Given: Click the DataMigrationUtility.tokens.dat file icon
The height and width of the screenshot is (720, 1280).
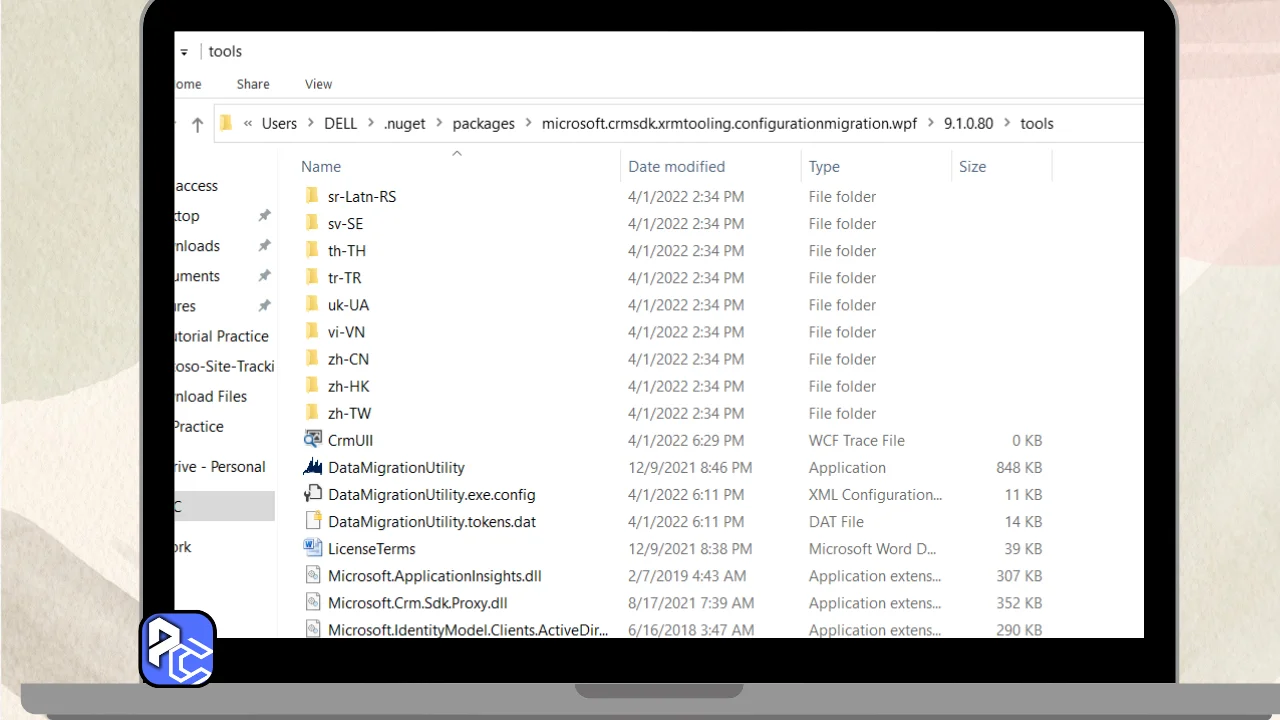Looking at the screenshot, I should [x=313, y=521].
